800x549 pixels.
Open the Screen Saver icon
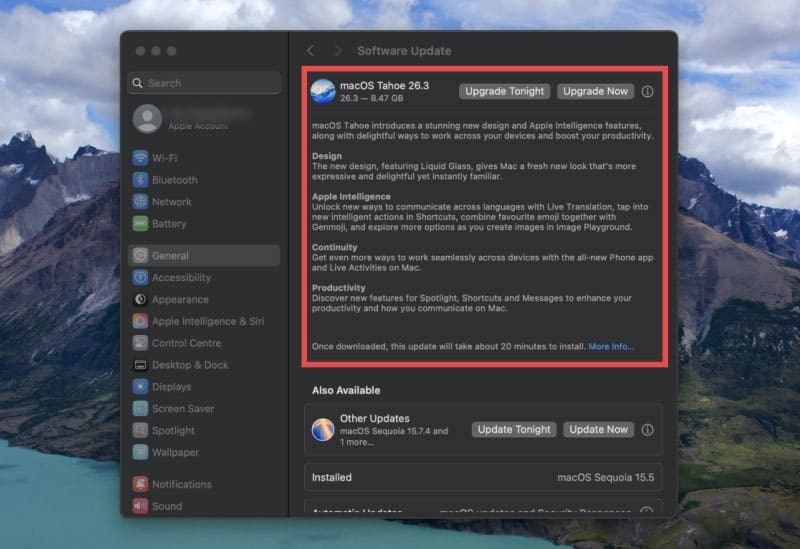(140, 408)
